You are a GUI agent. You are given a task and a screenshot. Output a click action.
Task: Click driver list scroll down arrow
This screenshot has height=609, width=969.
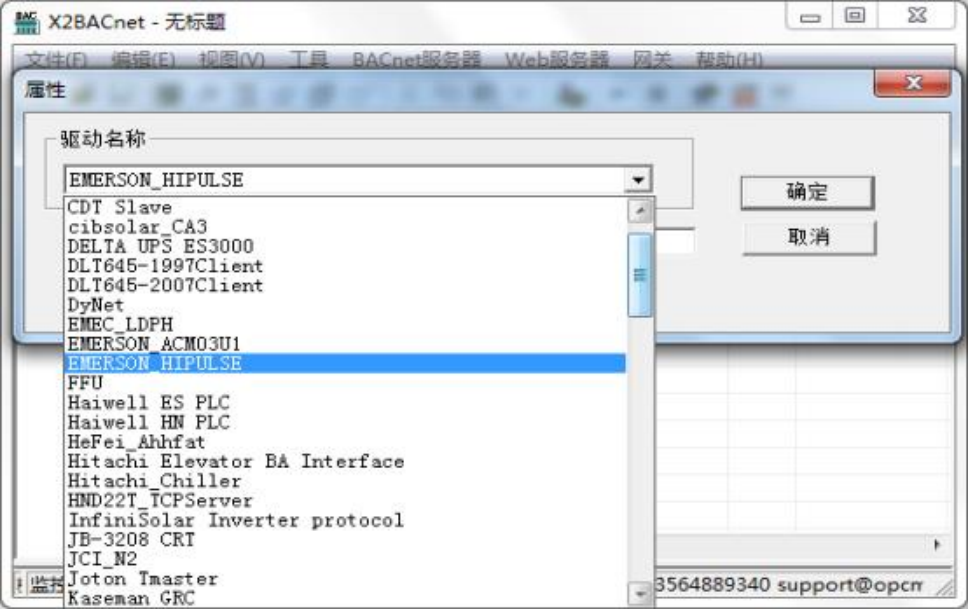click(x=640, y=594)
